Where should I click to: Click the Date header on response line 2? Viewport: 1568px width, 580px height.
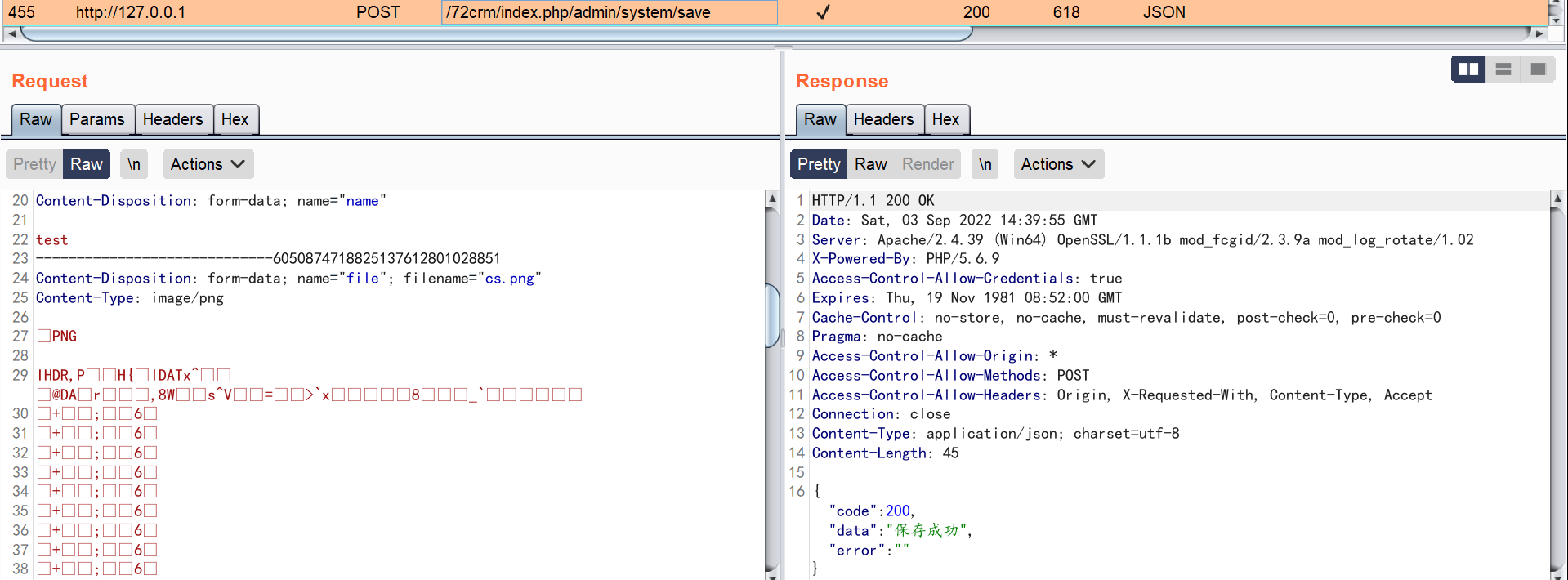pyautogui.click(x=954, y=221)
